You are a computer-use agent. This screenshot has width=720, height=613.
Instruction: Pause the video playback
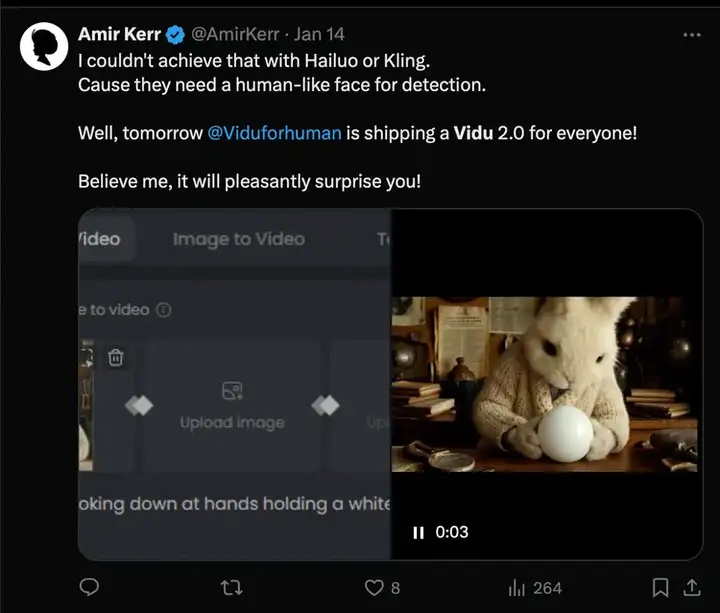418,533
